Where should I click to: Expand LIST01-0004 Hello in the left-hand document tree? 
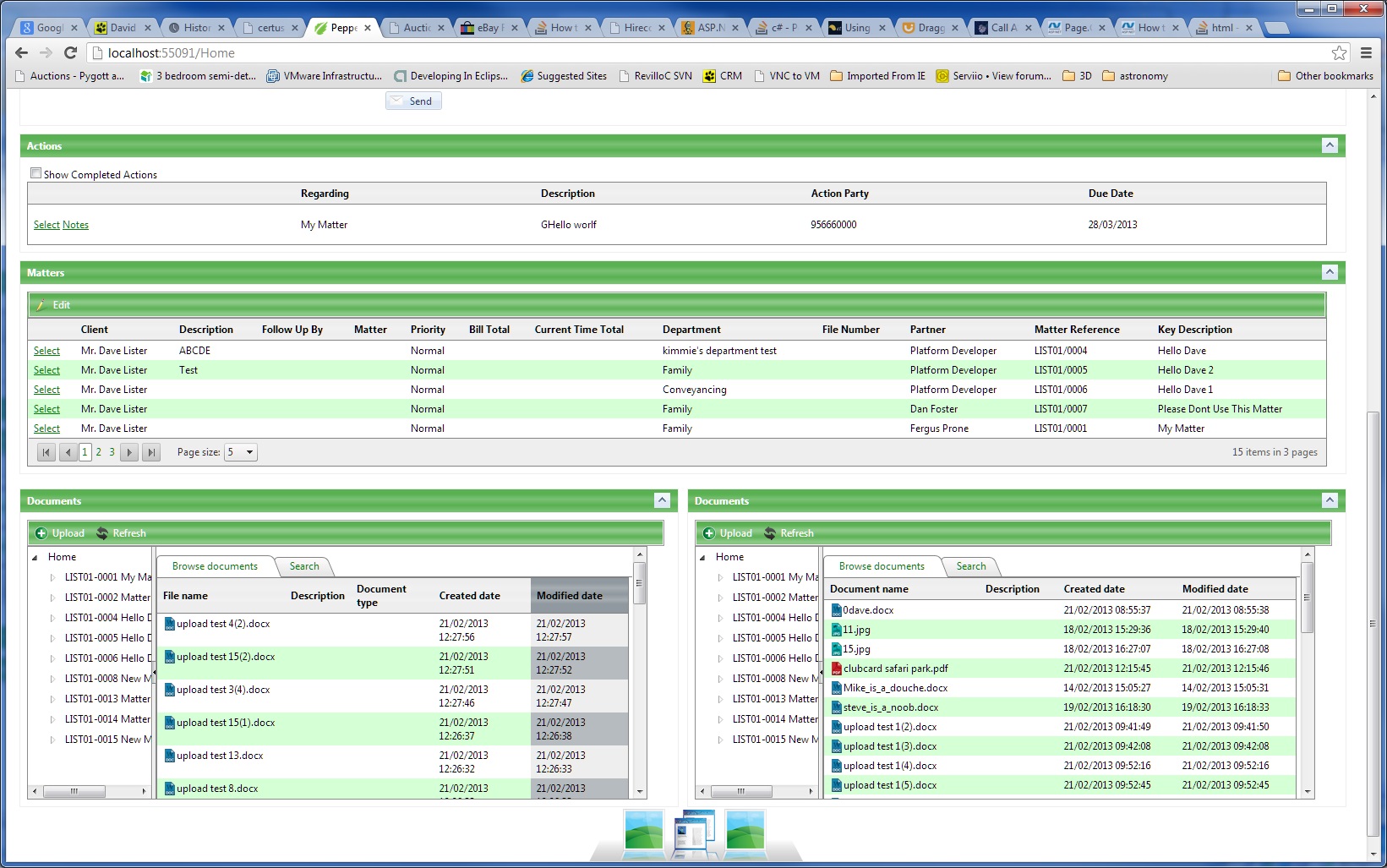[x=52, y=618]
